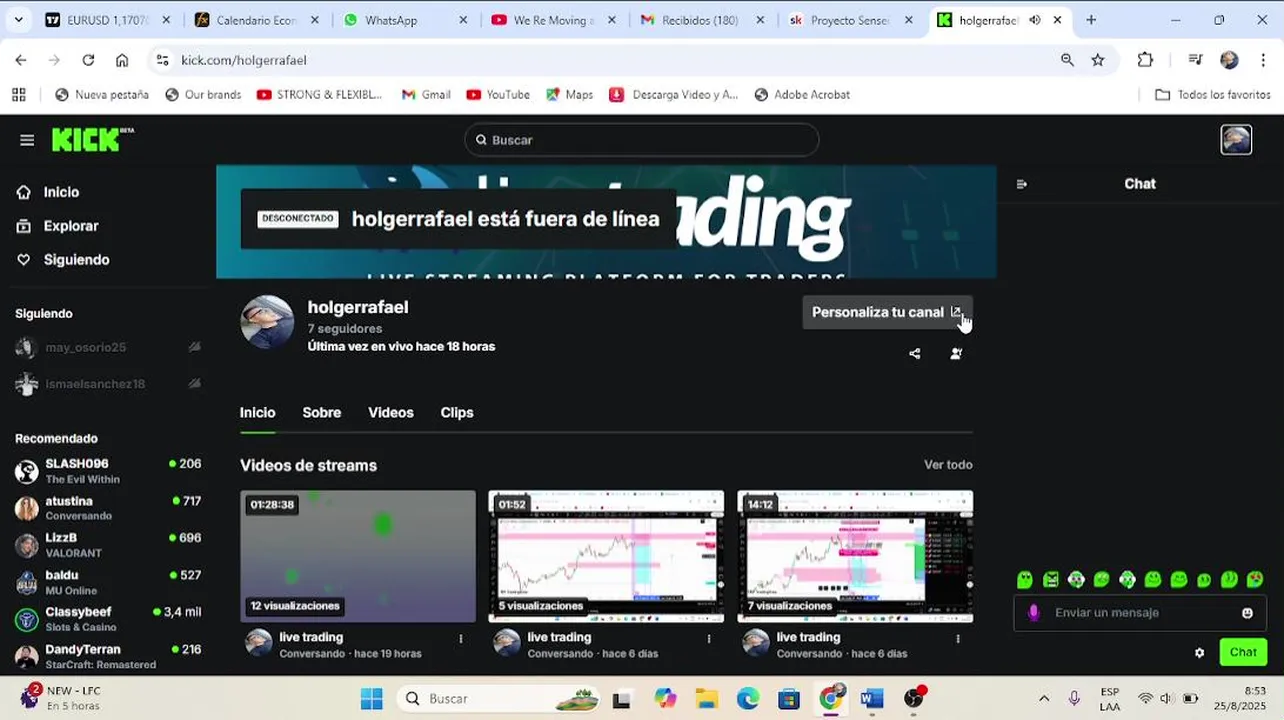Open Chrome zoom magnifier in address bar

[x=1067, y=60]
